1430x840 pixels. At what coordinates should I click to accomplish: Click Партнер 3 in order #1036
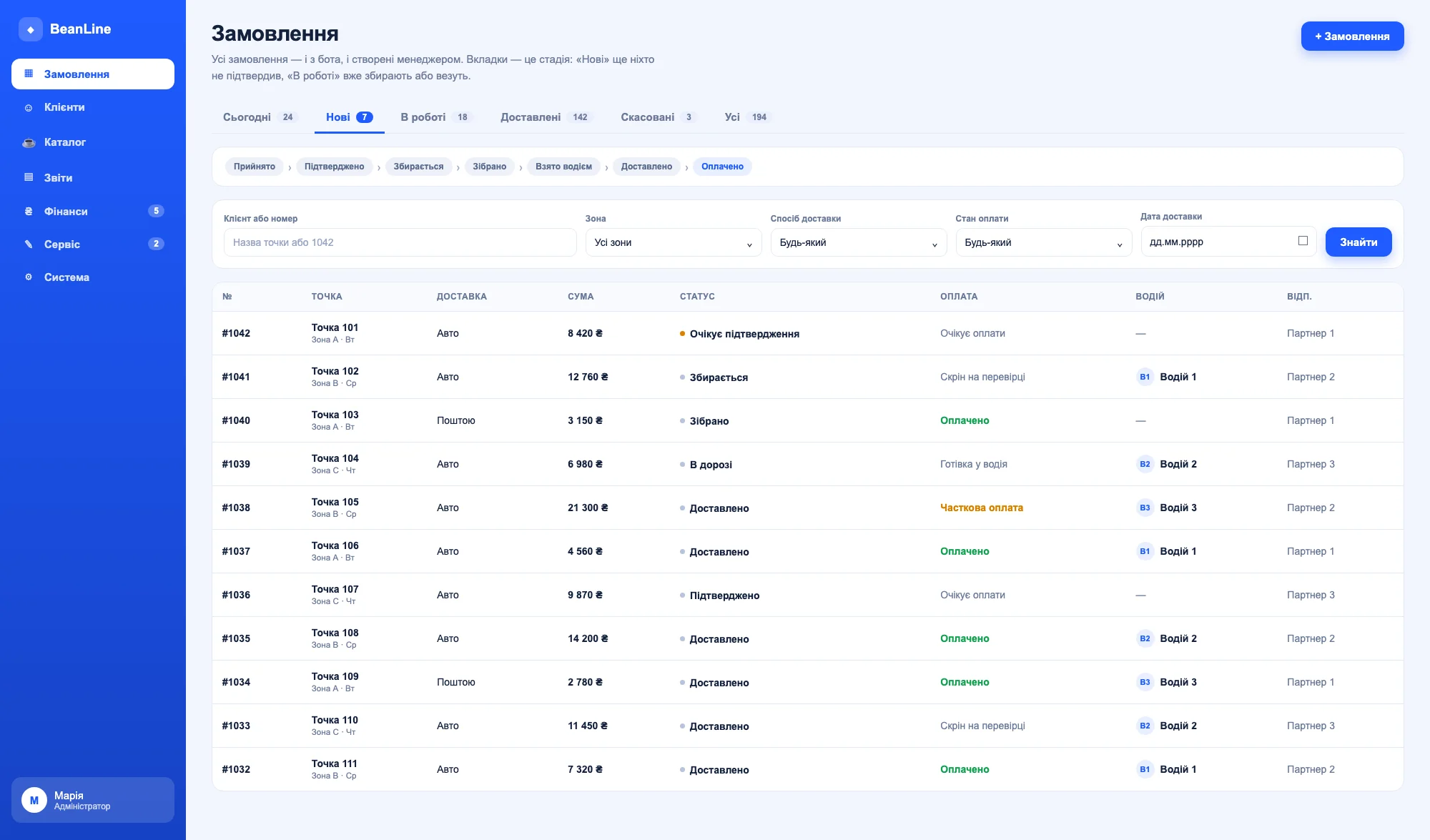tap(1311, 595)
